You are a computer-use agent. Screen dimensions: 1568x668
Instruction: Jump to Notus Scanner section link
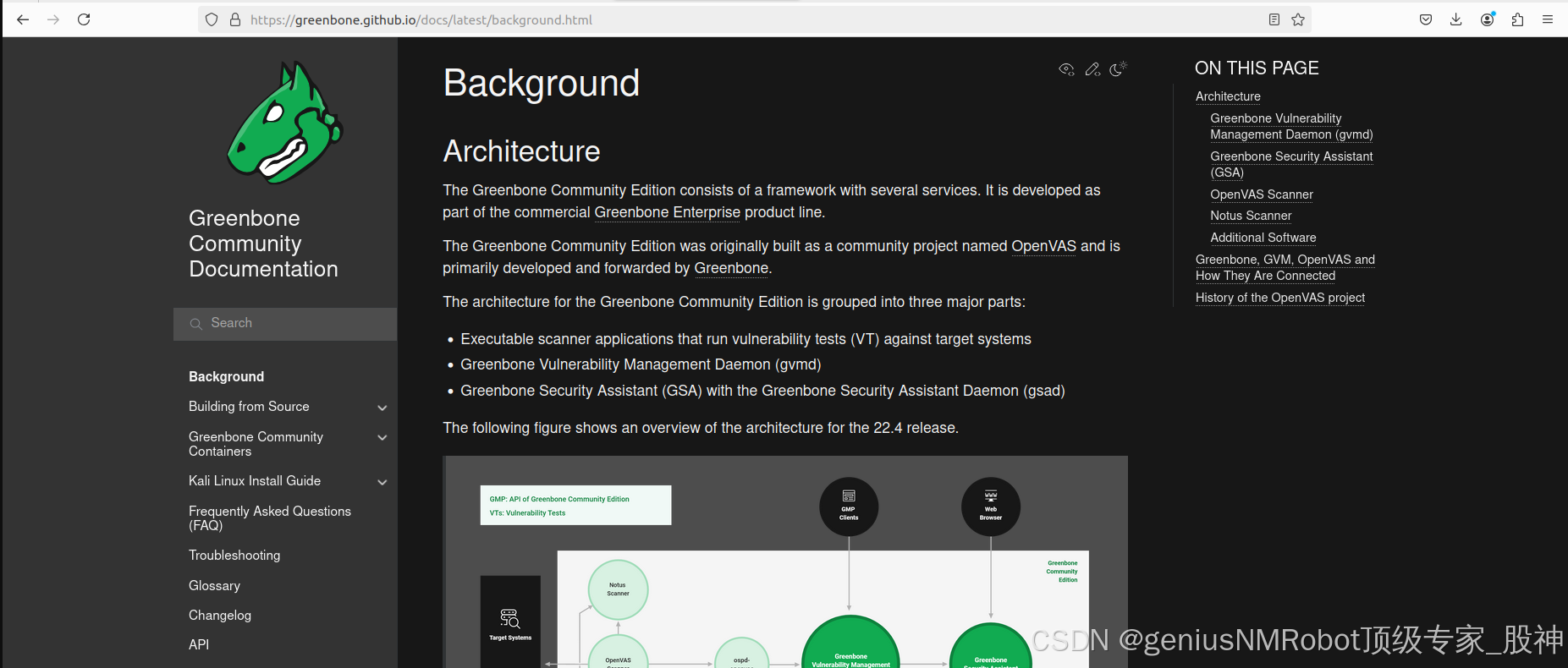click(x=1251, y=216)
